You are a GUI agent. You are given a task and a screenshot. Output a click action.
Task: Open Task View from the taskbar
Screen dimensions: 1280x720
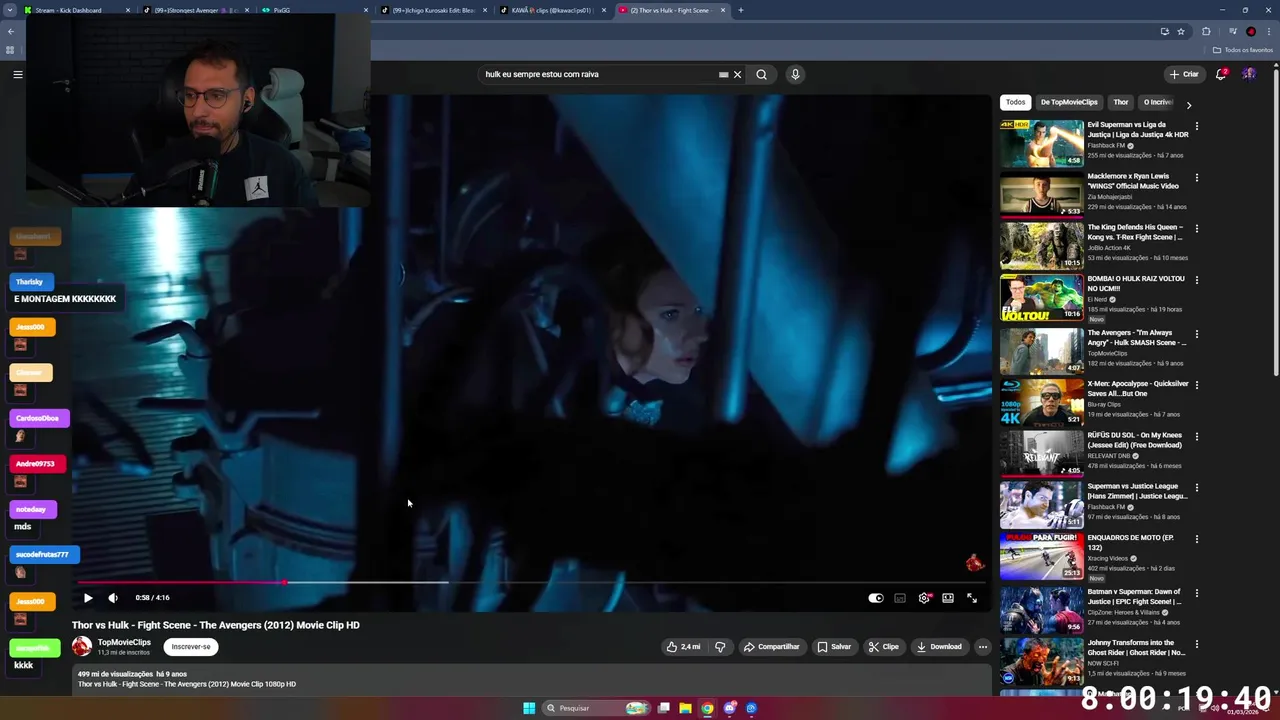tap(663, 708)
